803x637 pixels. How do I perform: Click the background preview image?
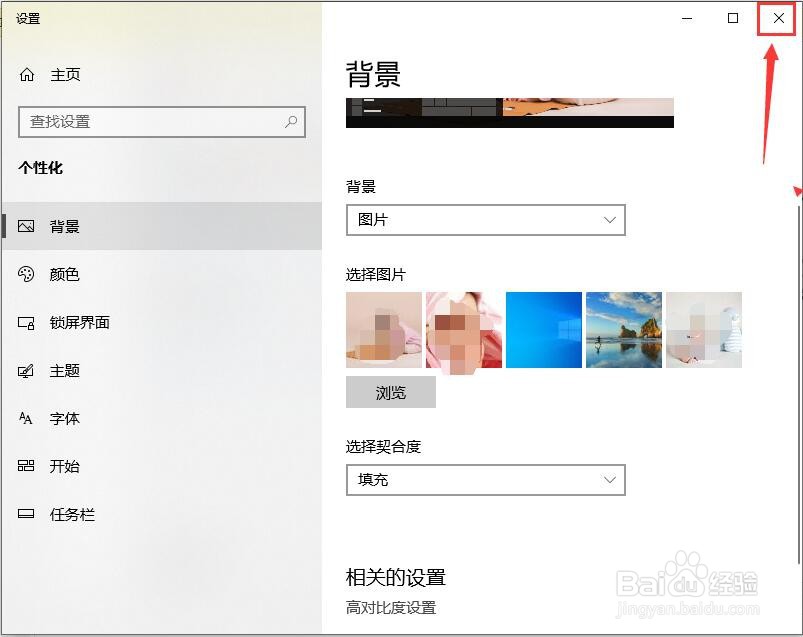[x=510, y=113]
